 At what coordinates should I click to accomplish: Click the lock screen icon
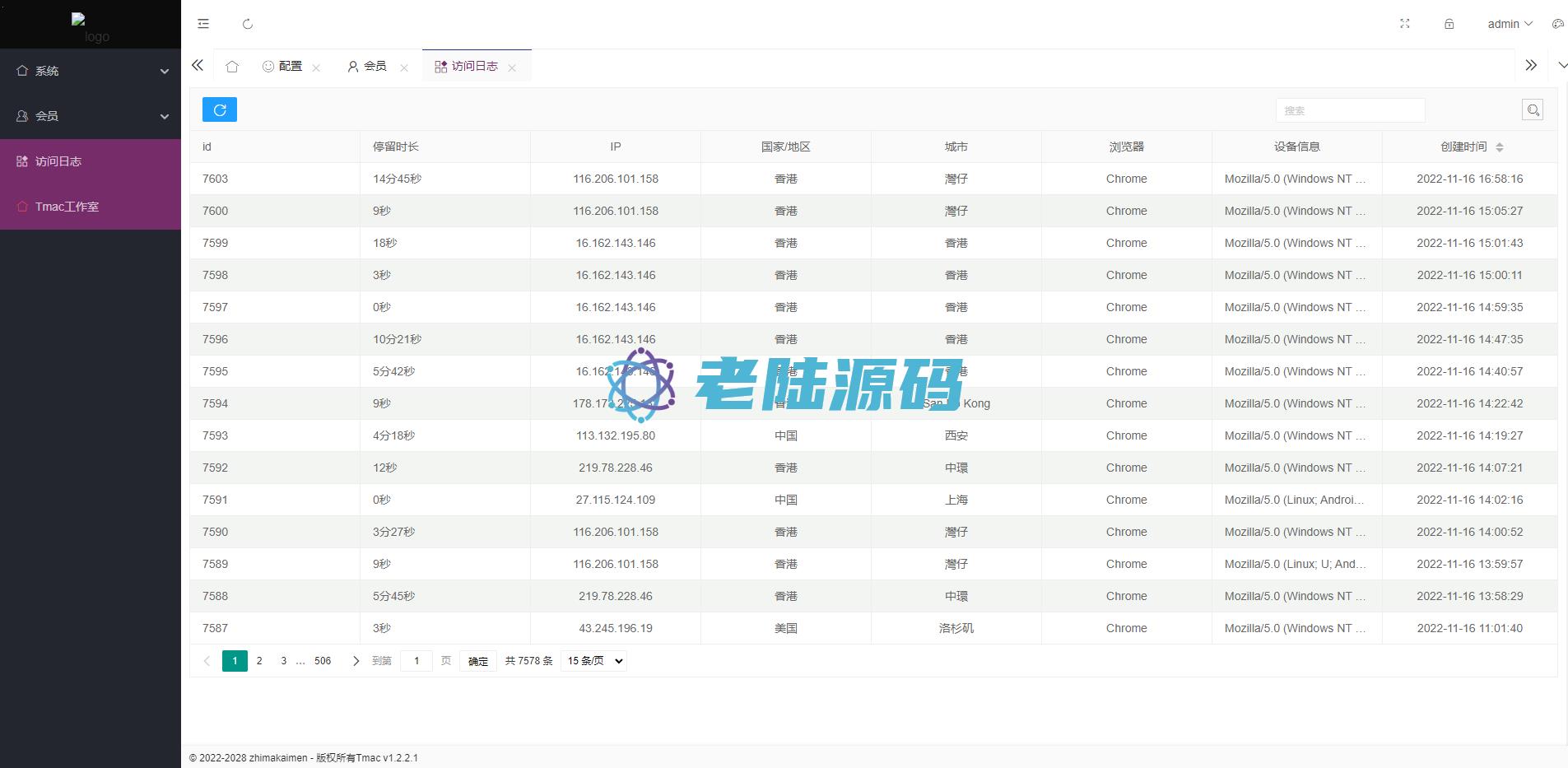(x=1449, y=24)
